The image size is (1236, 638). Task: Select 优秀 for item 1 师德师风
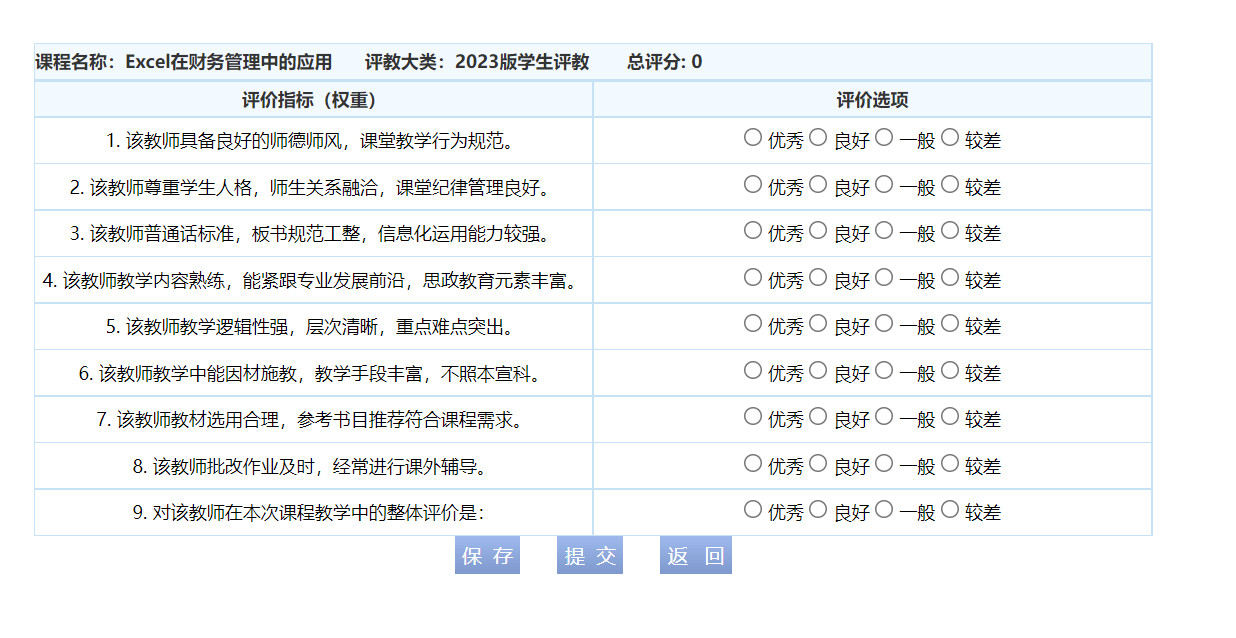tap(753, 138)
